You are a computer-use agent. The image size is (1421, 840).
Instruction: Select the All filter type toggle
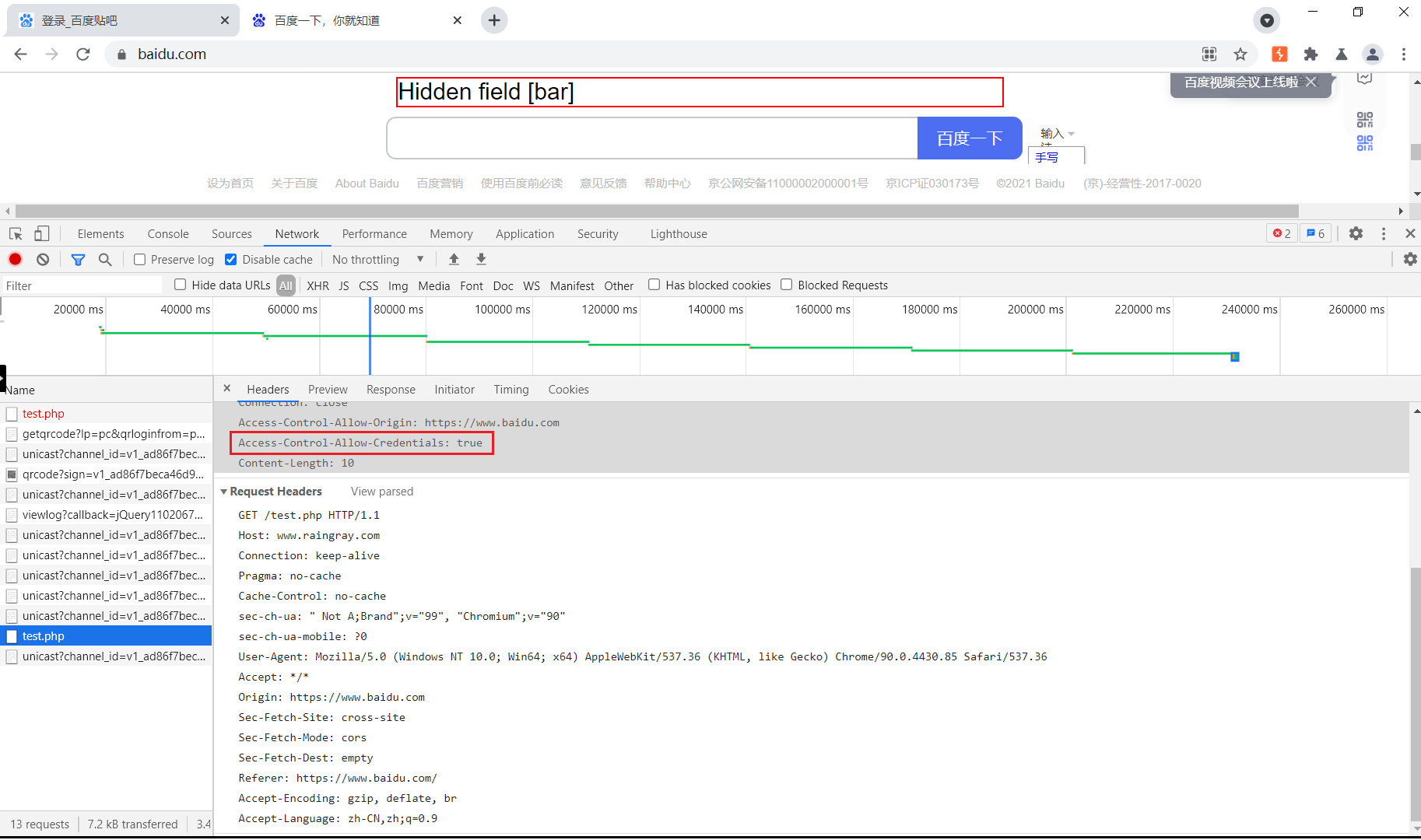point(286,285)
